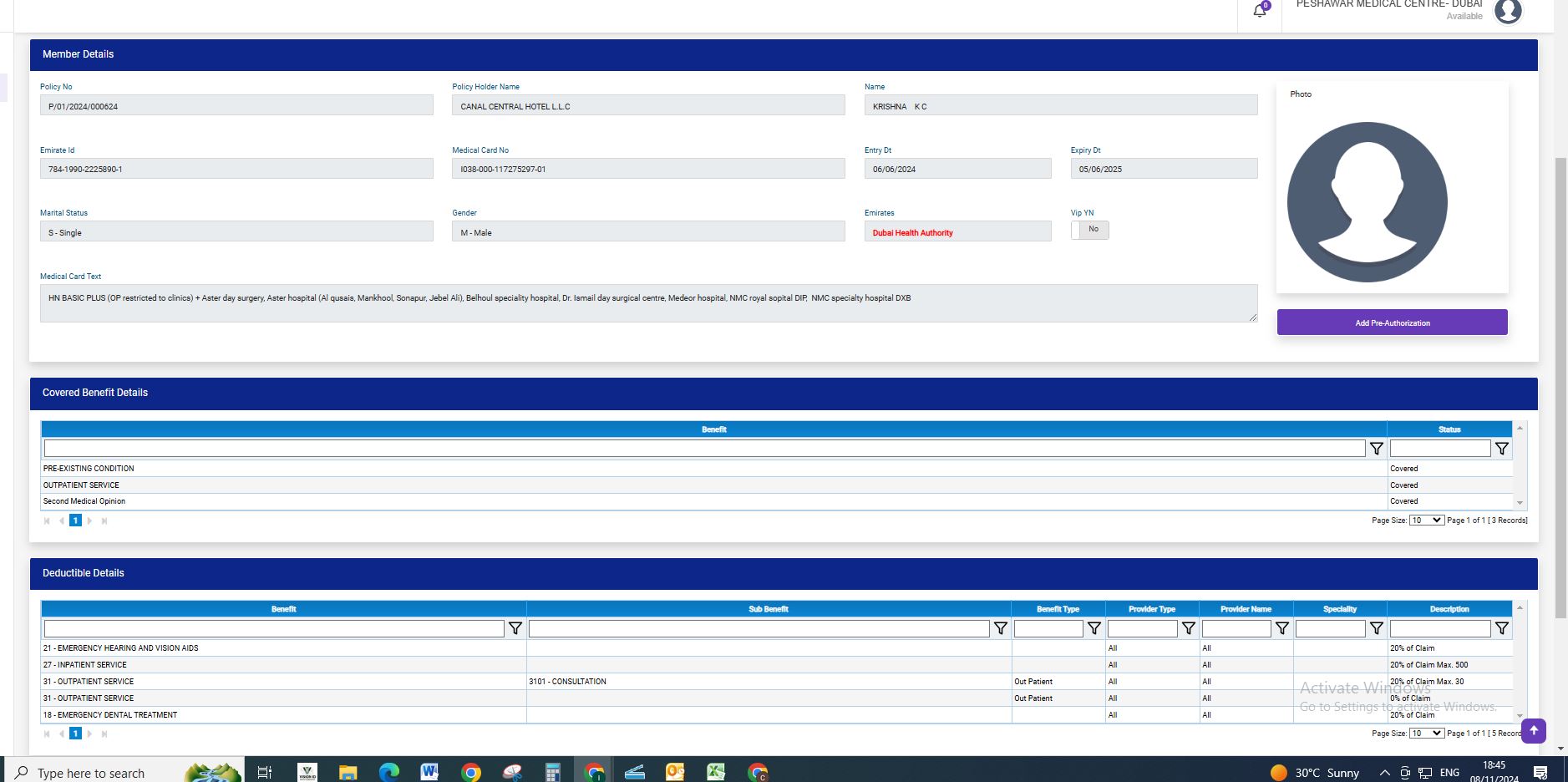
Task: Open Excel from the Windows taskbar
Action: point(716,772)
